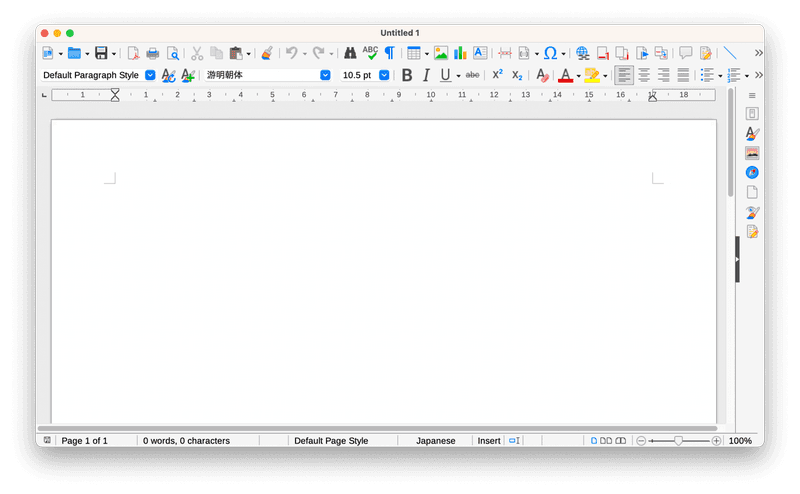Screen dimensions: 800x494
Task: Click the yellow highlighting color button
Action: coord(592,76)
